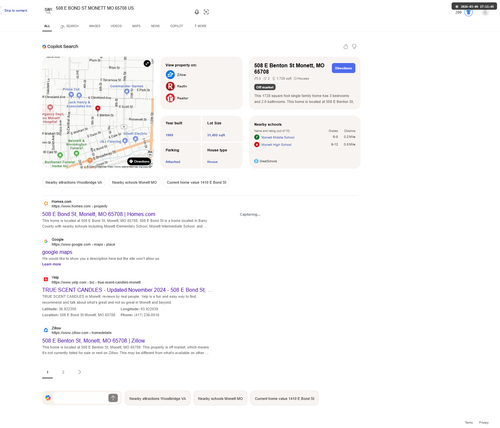Click upper 'Nearby schools Monett MO' suggestion chip
The height and width of the screenshot is (428, 500).
point(134,182)
